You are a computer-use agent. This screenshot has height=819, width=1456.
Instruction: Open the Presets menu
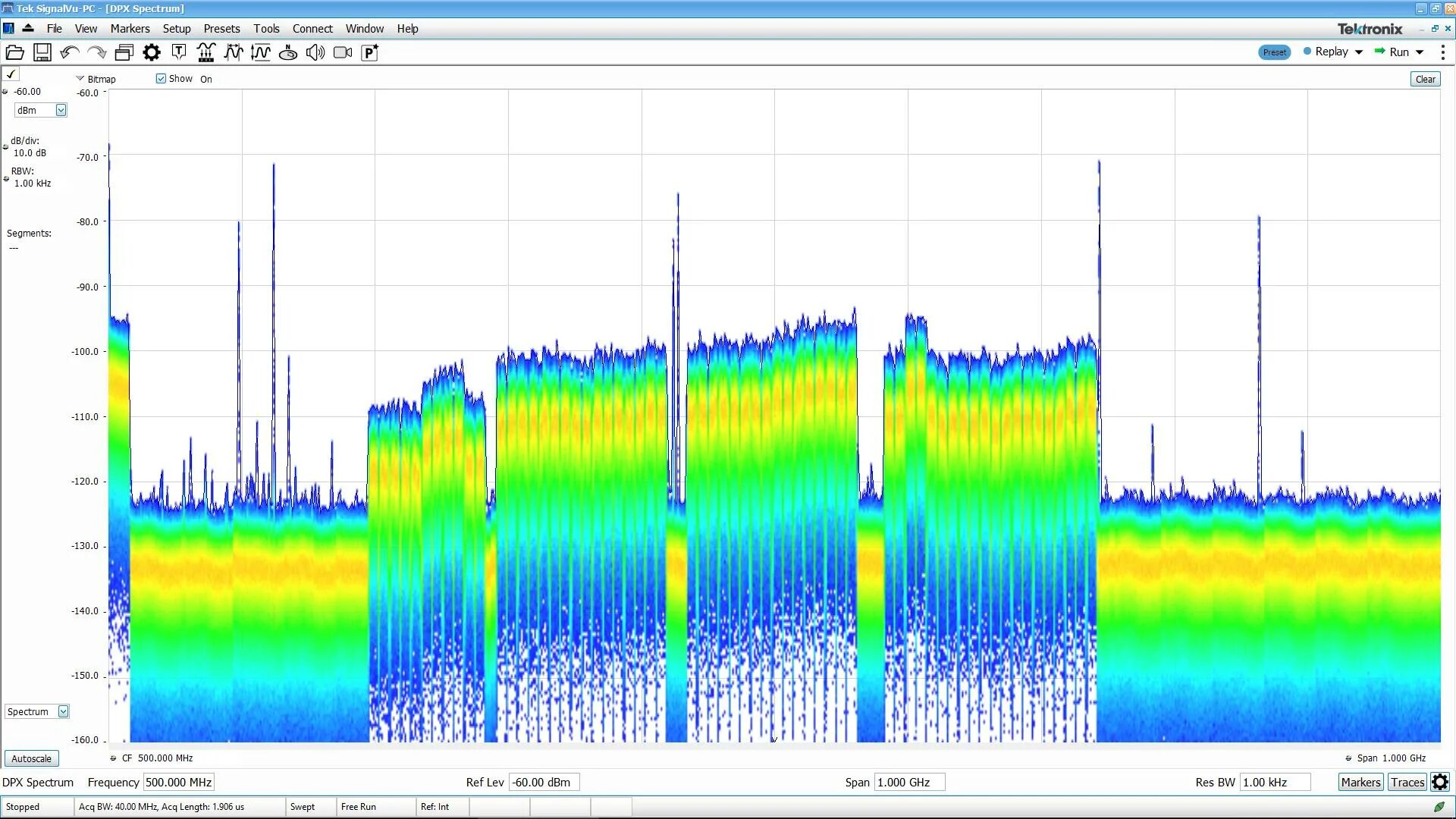point(221,29)
